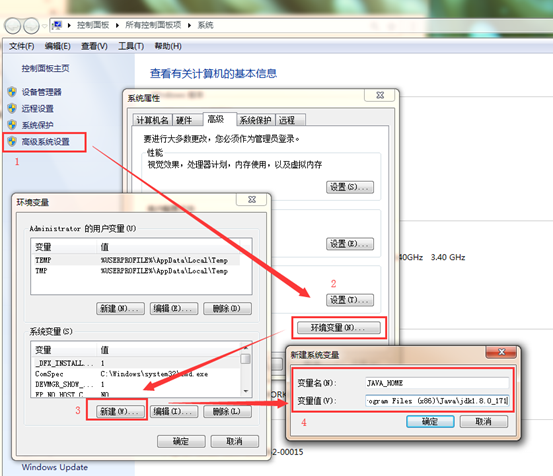The width and height of the screenshot is (553, 476).
Task: Close the 新建系统变量 dialog
Action: pos(501,352)
